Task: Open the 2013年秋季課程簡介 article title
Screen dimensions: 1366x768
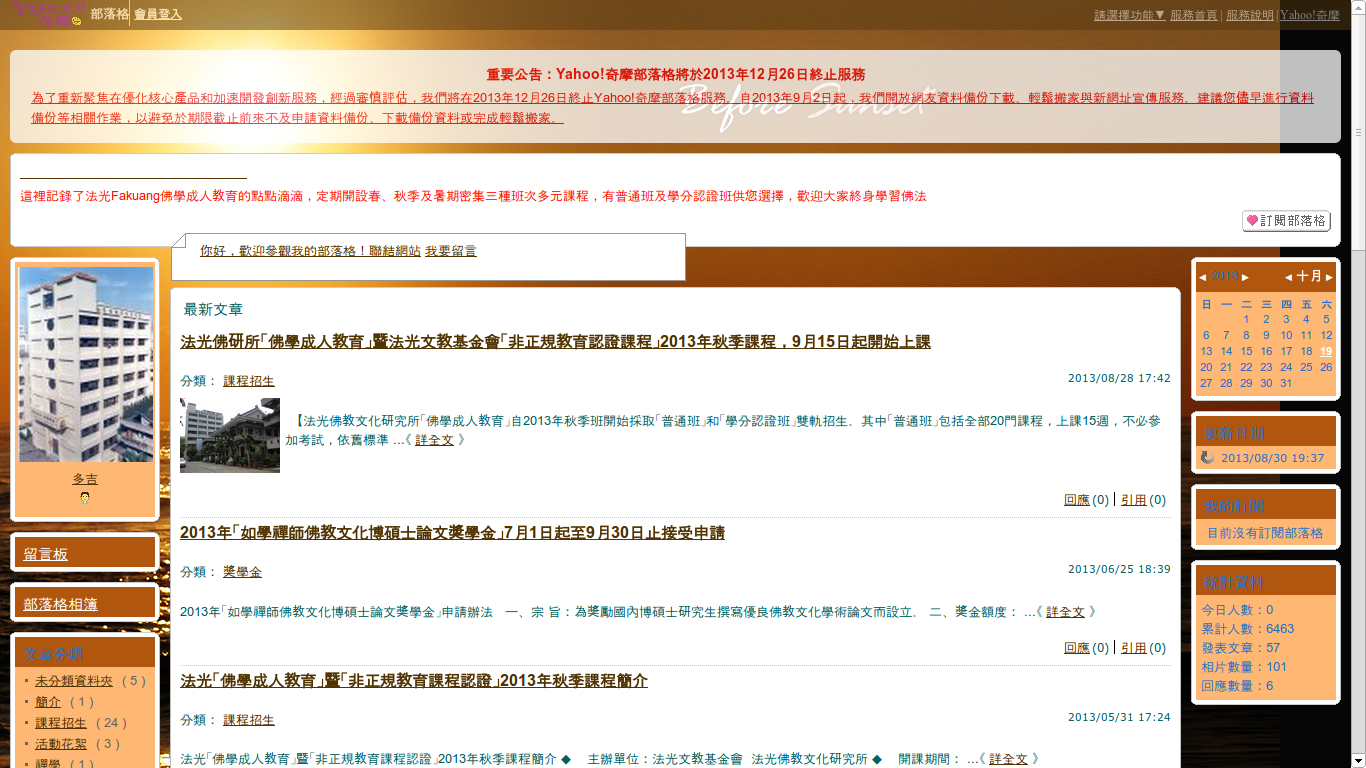Action: click(414, 681)
